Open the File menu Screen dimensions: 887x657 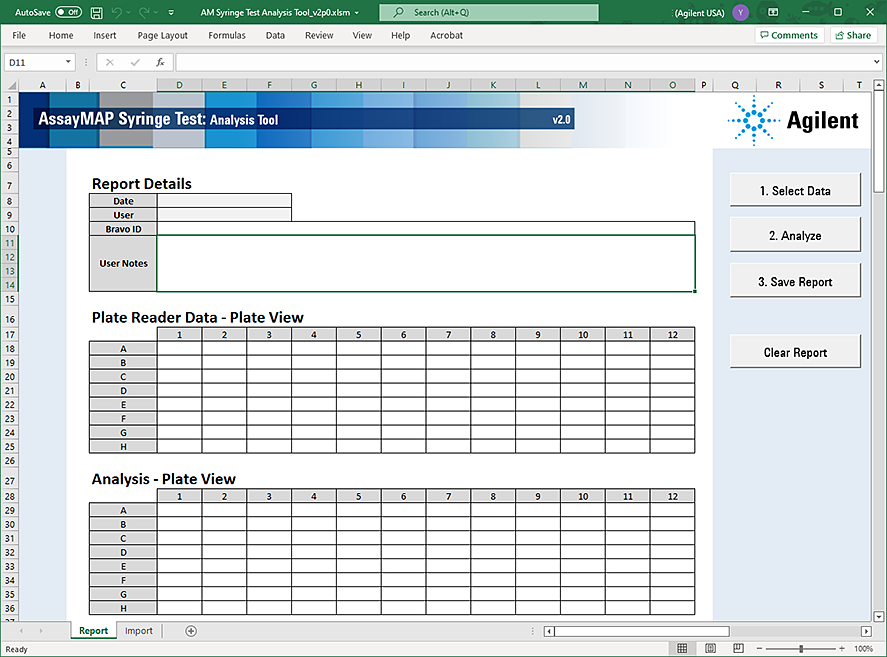pos(19,35)
